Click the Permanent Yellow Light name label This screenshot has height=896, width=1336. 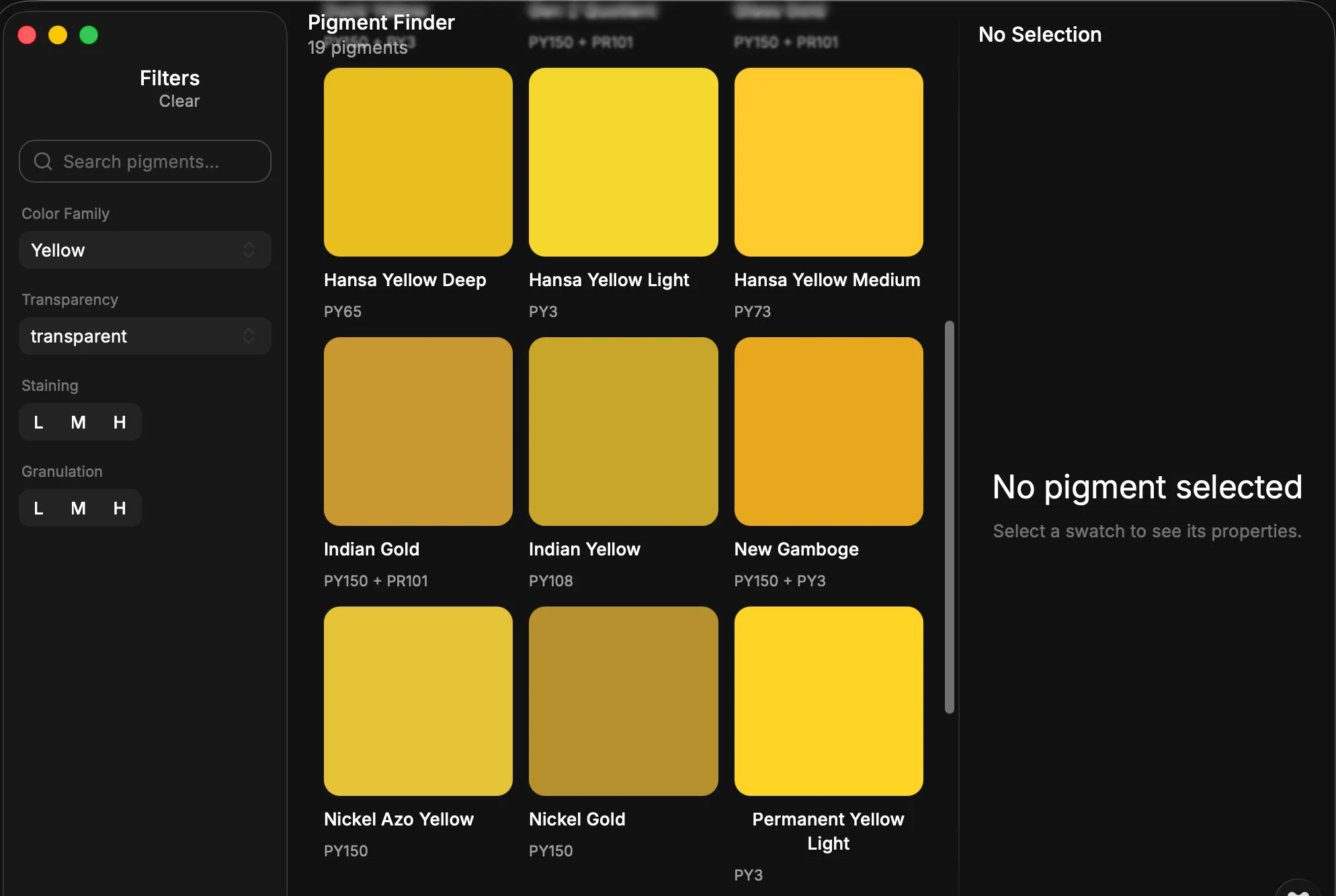click(829, 831)
